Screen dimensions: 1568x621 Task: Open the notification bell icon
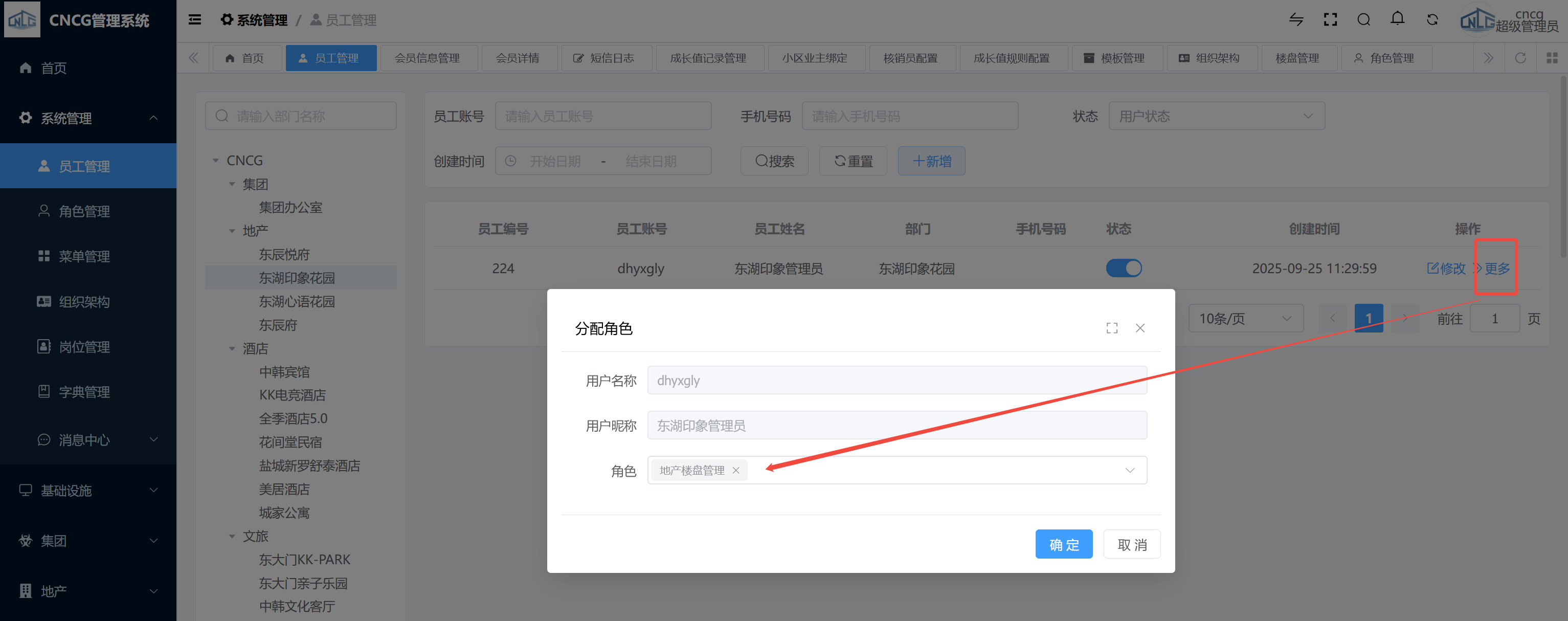pos(1397,19)
